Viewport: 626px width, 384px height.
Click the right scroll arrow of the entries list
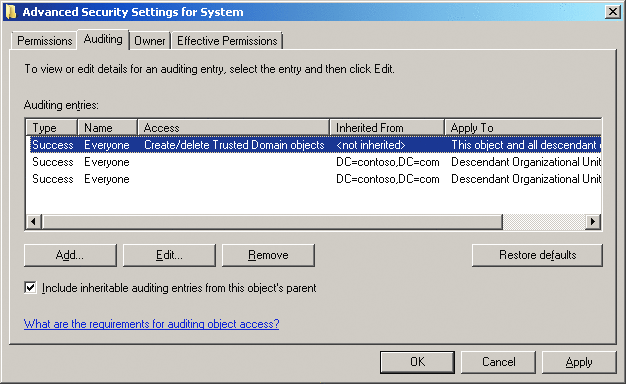(x=593, y=221)
